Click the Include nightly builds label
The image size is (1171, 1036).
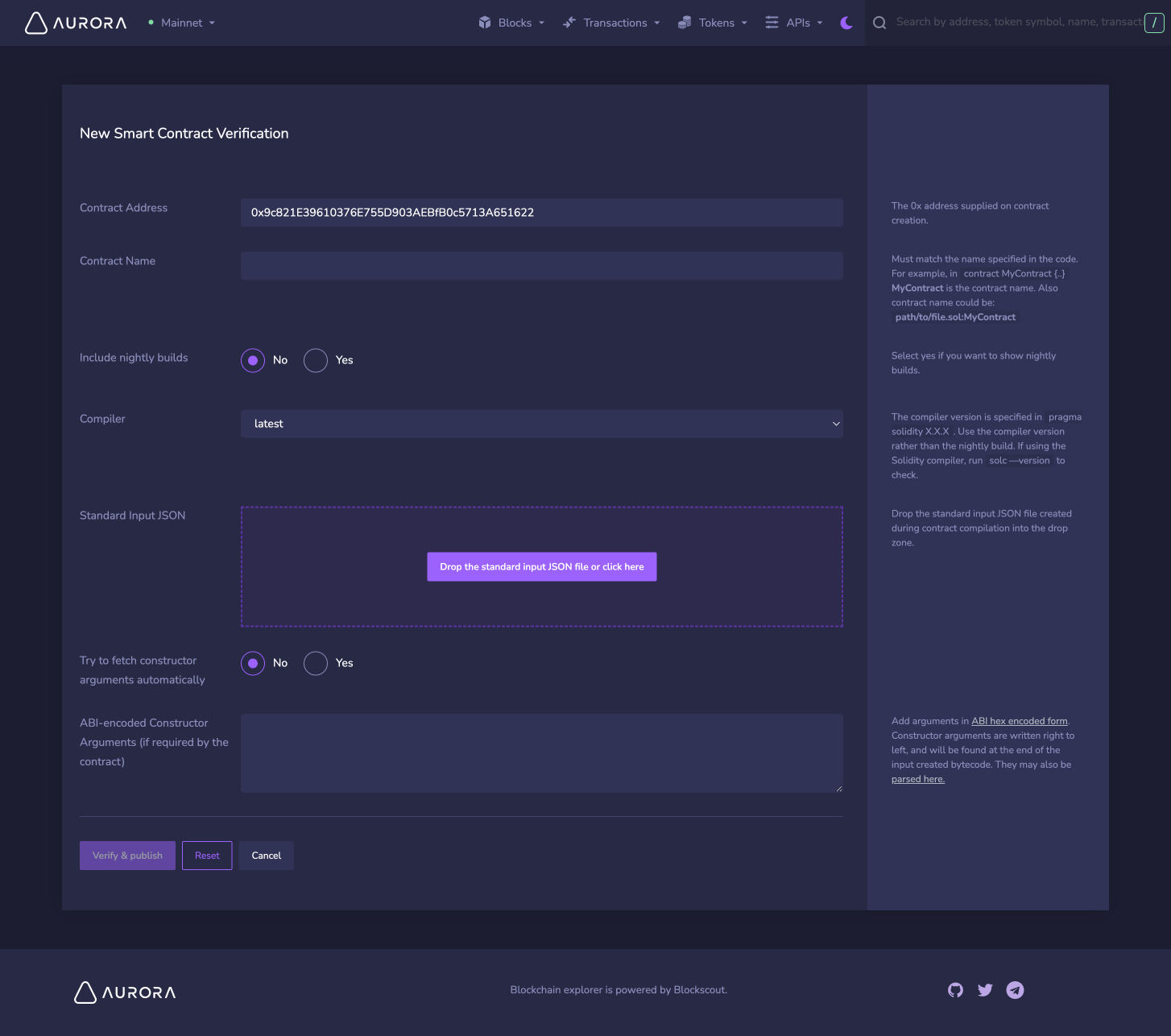point(134,358)
